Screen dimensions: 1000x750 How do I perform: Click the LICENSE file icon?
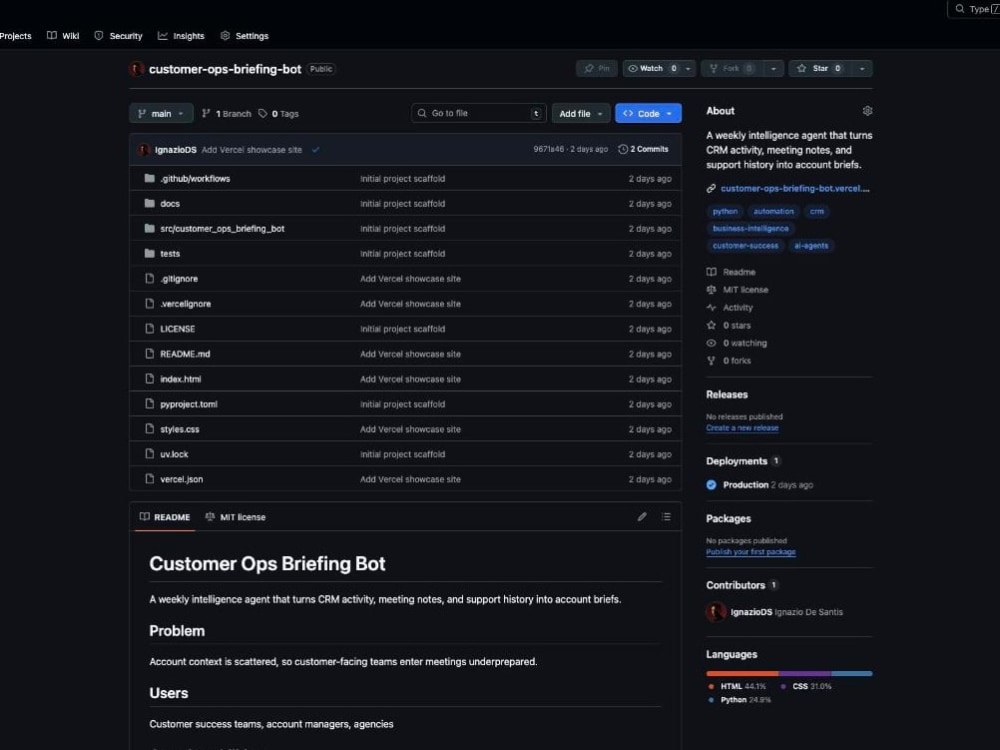pos(149,328)
